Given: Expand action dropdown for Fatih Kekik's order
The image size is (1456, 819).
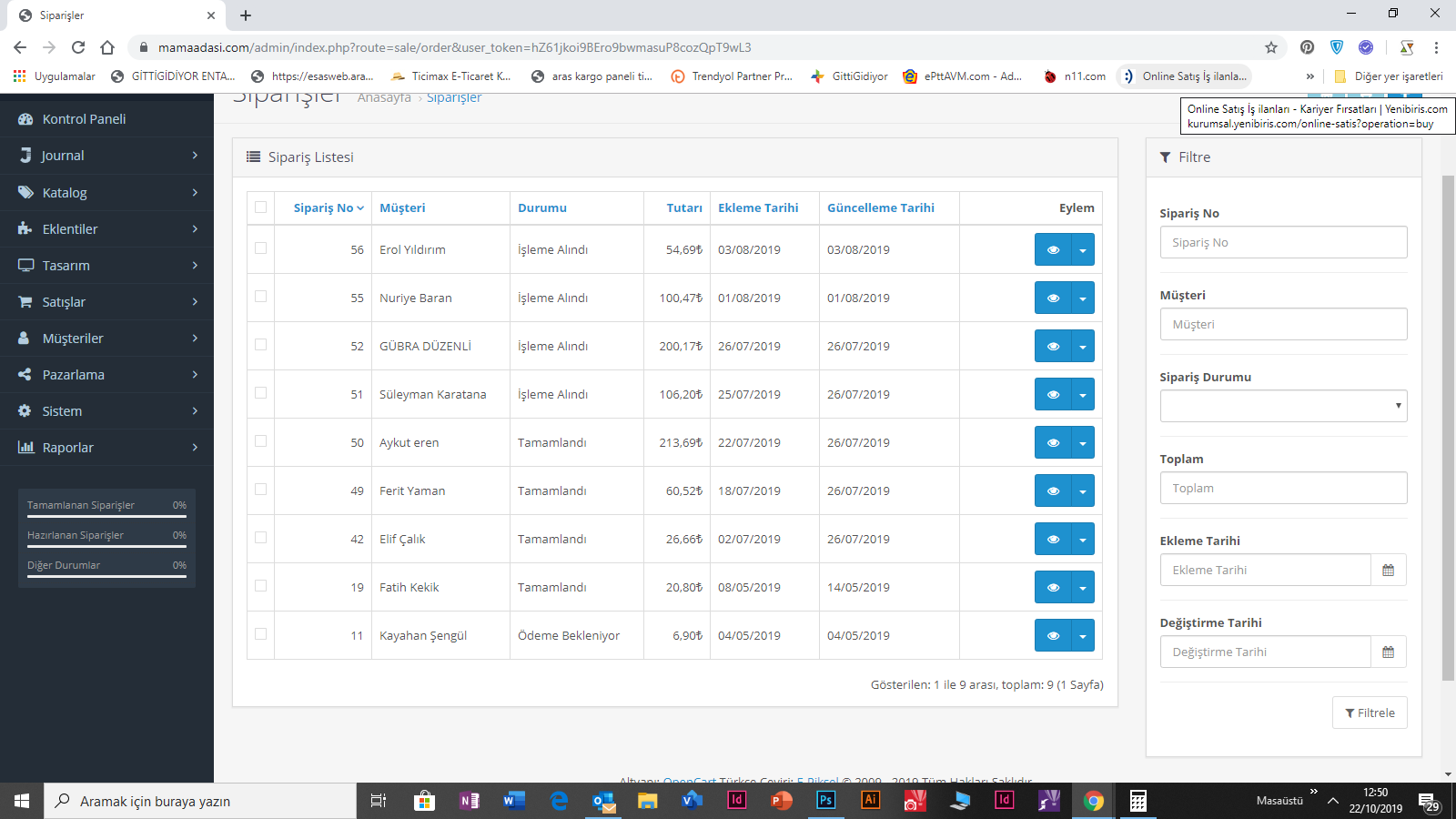Looking at the screenshot, I should (x=1083, y=587).
